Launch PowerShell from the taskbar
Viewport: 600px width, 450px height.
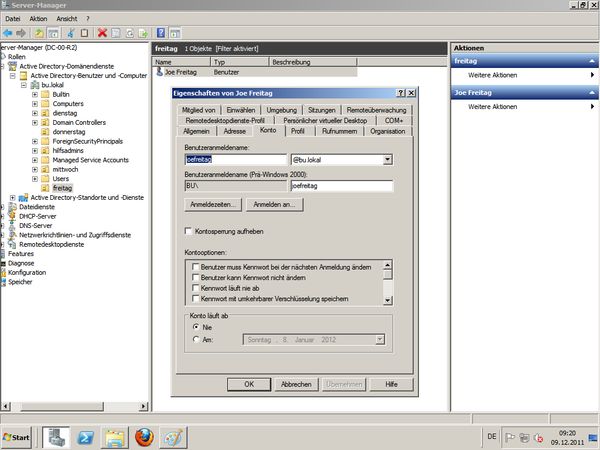(x=86, y=436)
